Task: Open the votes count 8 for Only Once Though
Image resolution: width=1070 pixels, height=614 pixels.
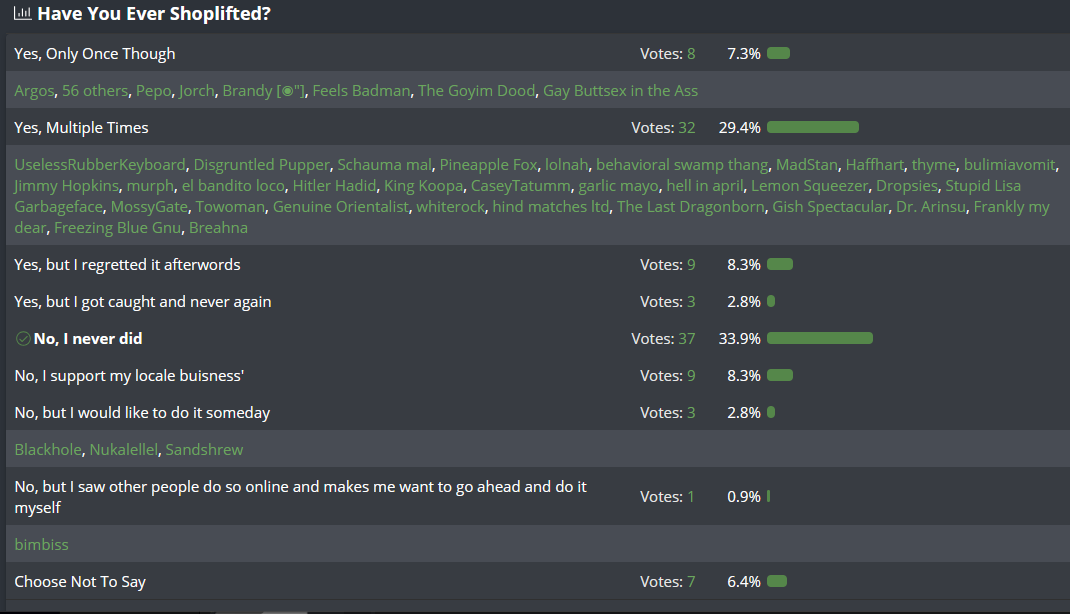Action: [x=691, y=54]
